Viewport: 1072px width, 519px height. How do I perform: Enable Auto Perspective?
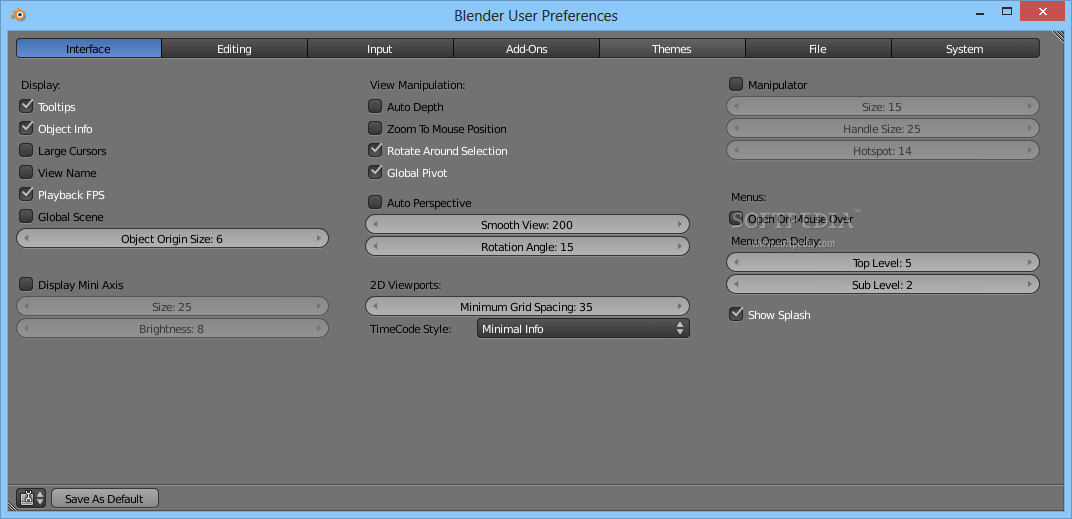375,202
